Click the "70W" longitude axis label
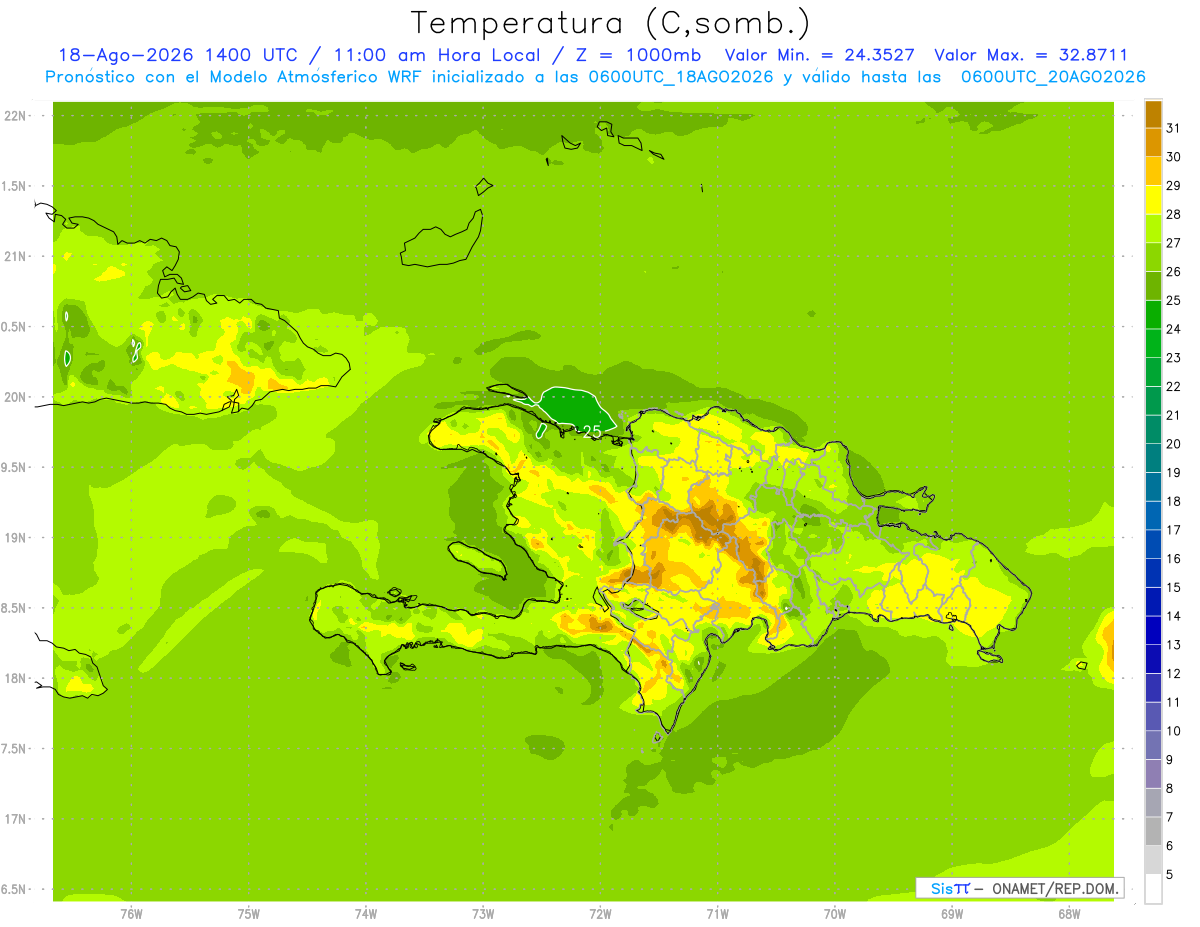This screenshot has width=1200, height=927. [x=835, y=913]
